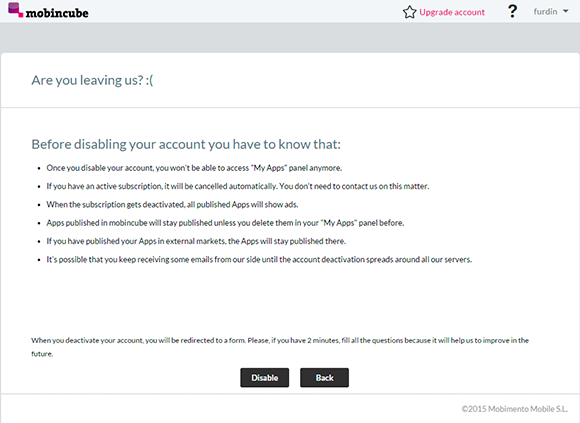Click the ©2015 Mobimento Mobile S.L. footer text
This screenshot has width=580, height=423.
pos(515,409)
